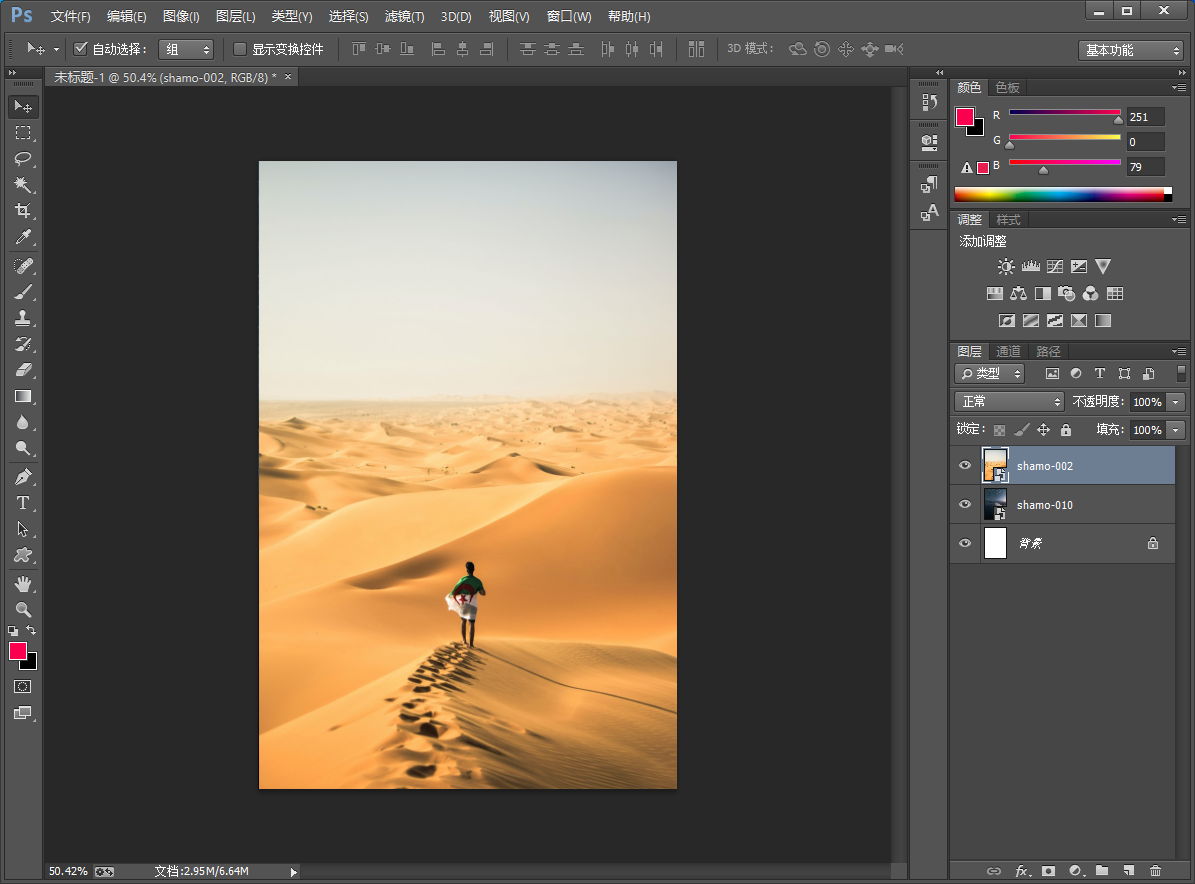Click the B value input field
The height and width of the screenshot is (884, 1195).
coord(1145,167)
